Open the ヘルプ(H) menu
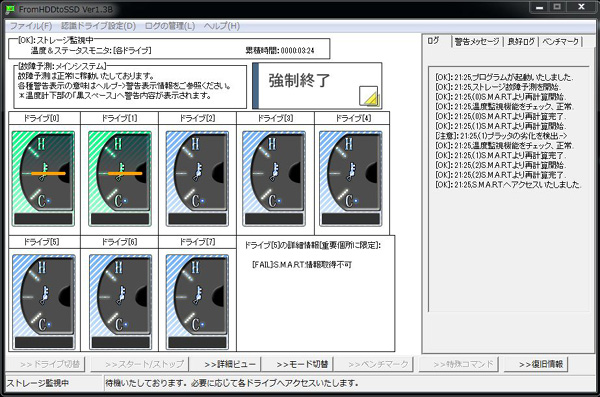Image resolution: width=600 pixels, height=397 pixels. pyautogui.click(x=222, y=26)
